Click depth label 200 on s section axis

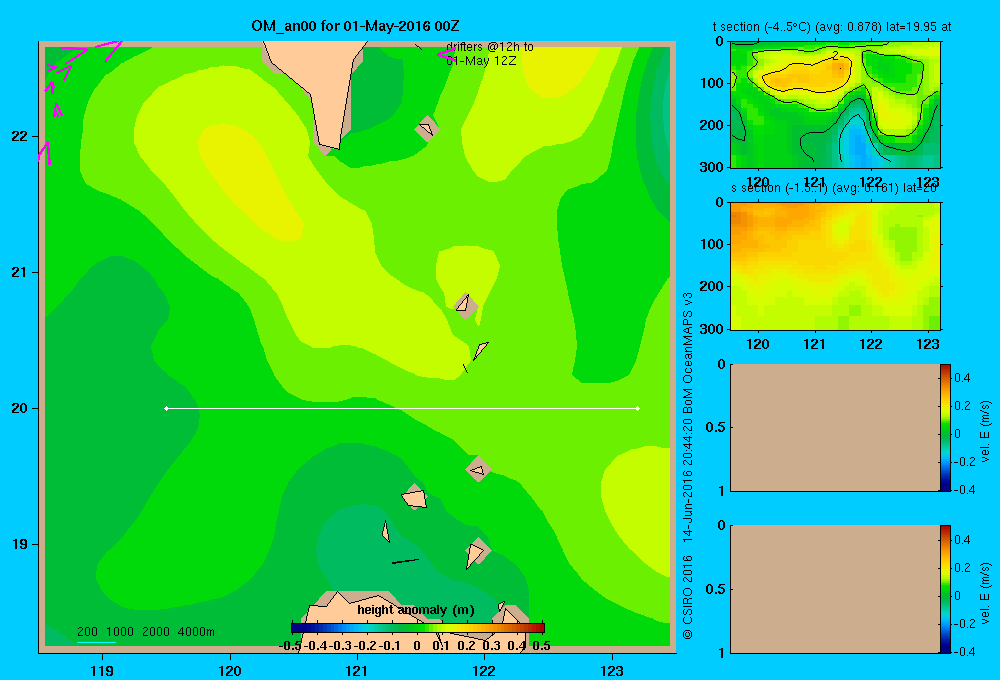(x=712, y=286)
